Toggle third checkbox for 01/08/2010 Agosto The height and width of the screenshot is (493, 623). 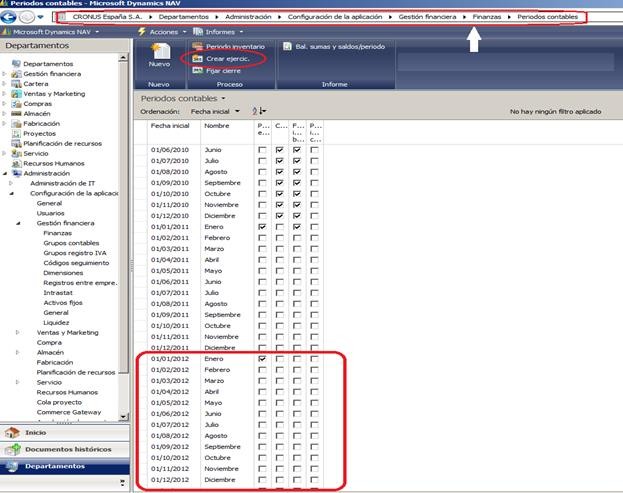(297, 172)
